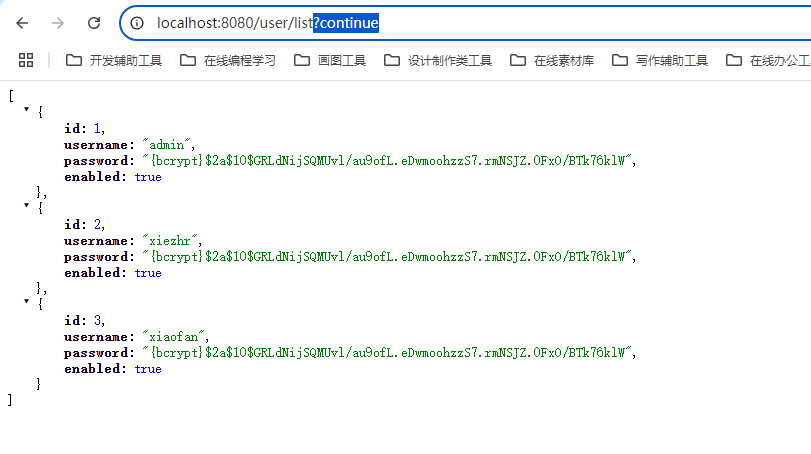Screen dimensions: 811x454
Task: Click the bcrypt password string for xiezhr
Action: [x=387, y=256]
